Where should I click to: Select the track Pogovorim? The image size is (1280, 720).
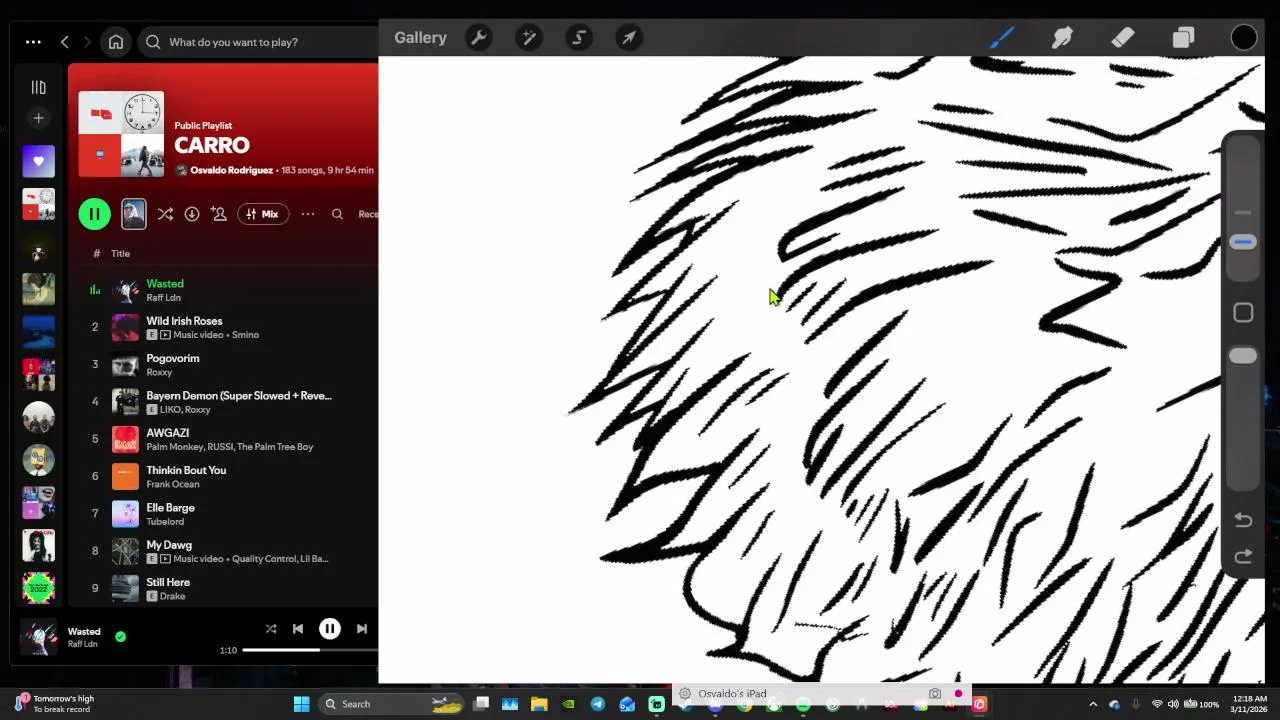point(173,358)
